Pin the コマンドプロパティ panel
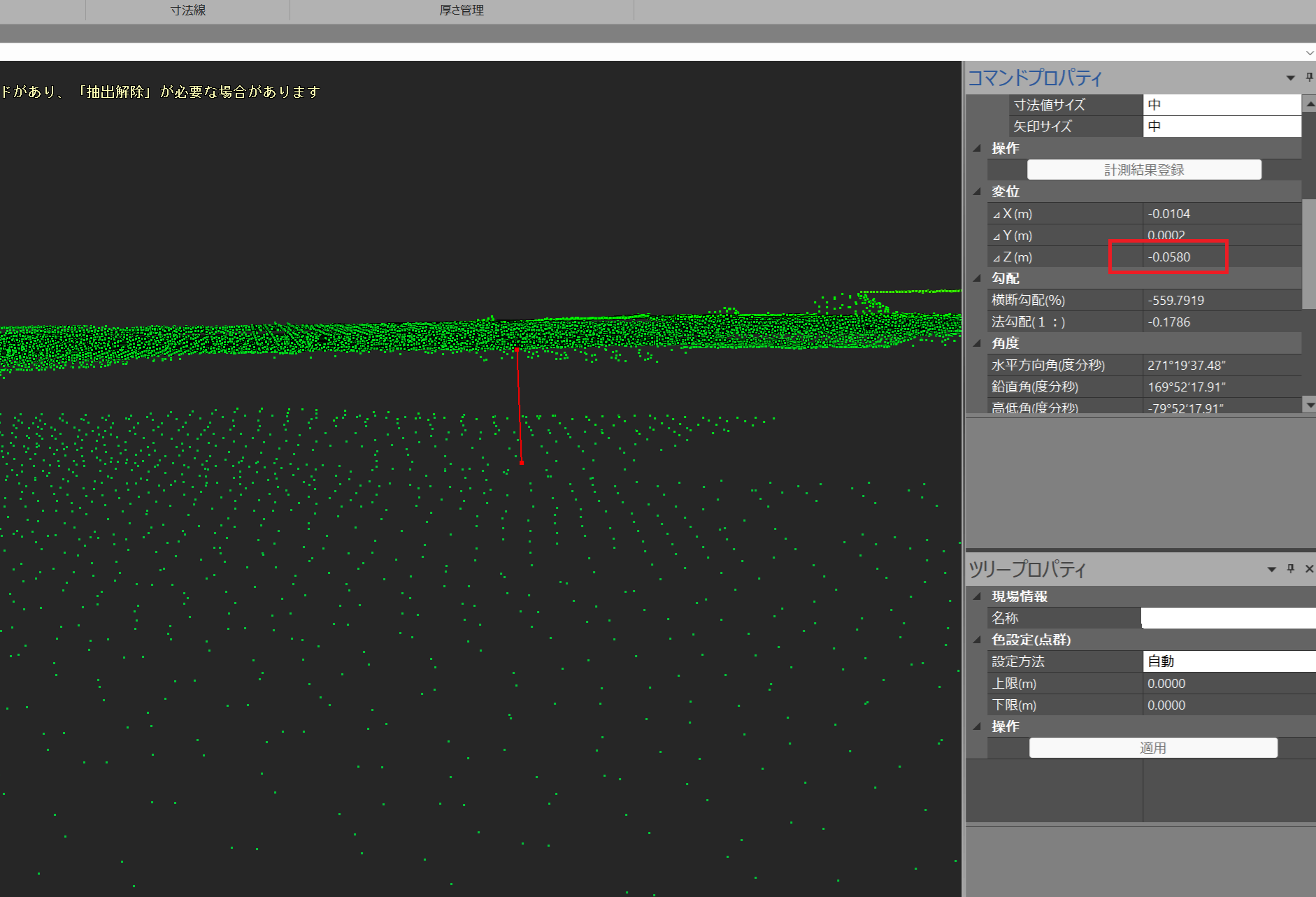Viewport: 1316px width, 897px height. point(1309,78)
